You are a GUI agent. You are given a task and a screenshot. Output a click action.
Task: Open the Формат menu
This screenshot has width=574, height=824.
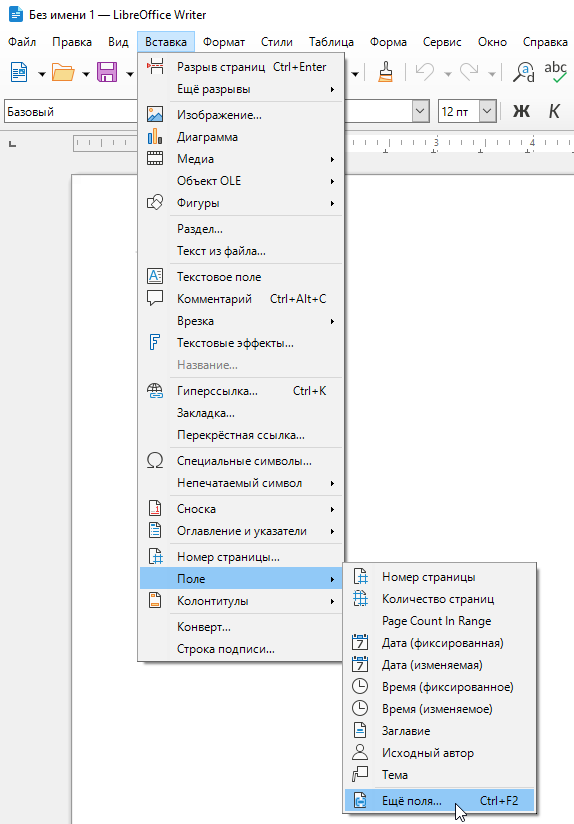(x=224, y=42)
